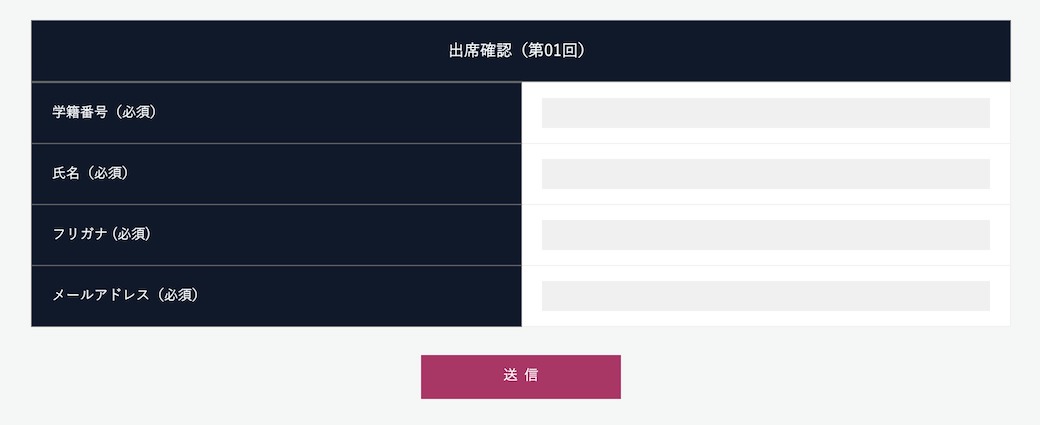Click the 必須 marker beside 氏名
1040x425 pixels.
109,173
